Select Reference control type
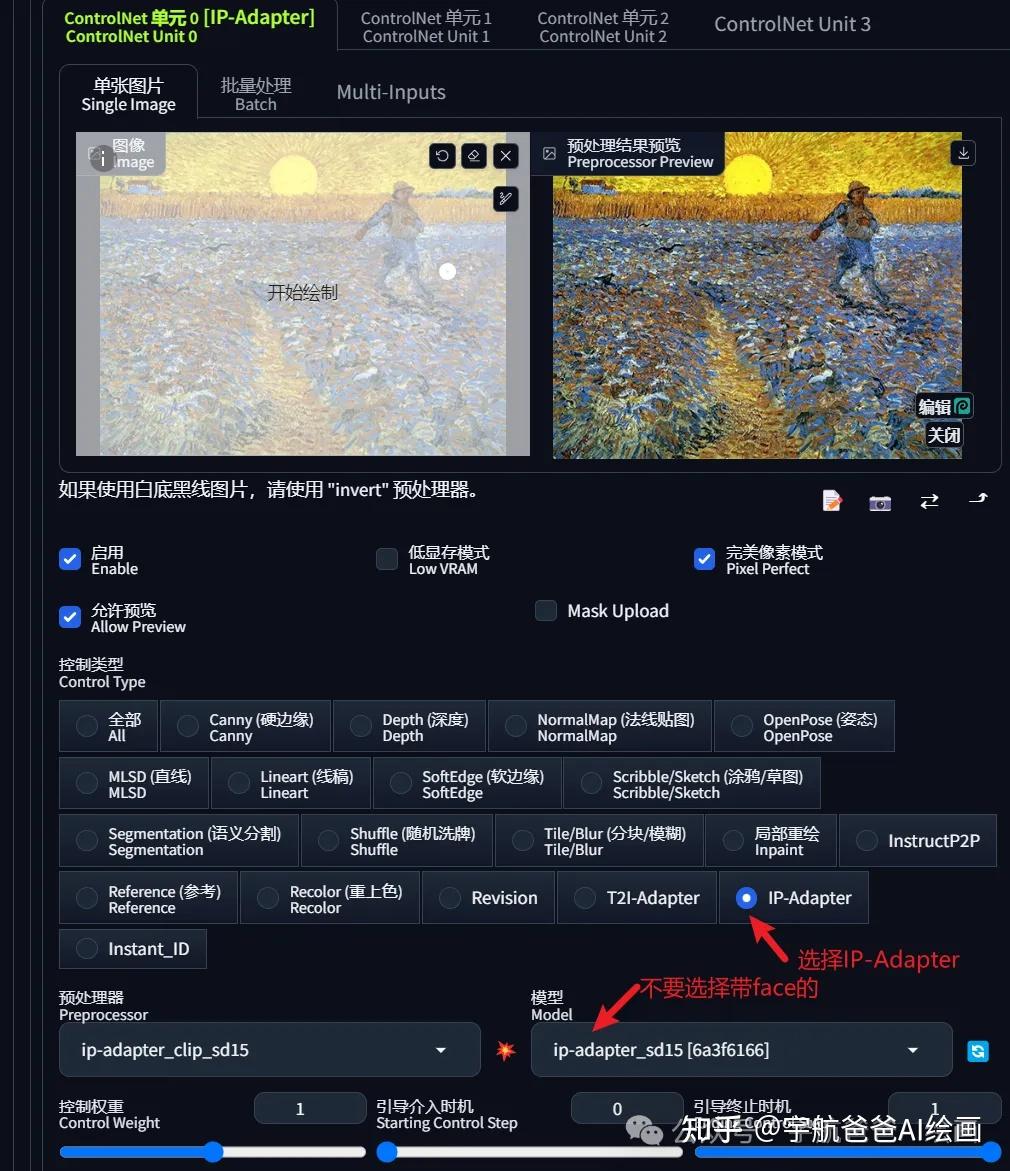The image size is (1010, 1171). click(149, 898)
